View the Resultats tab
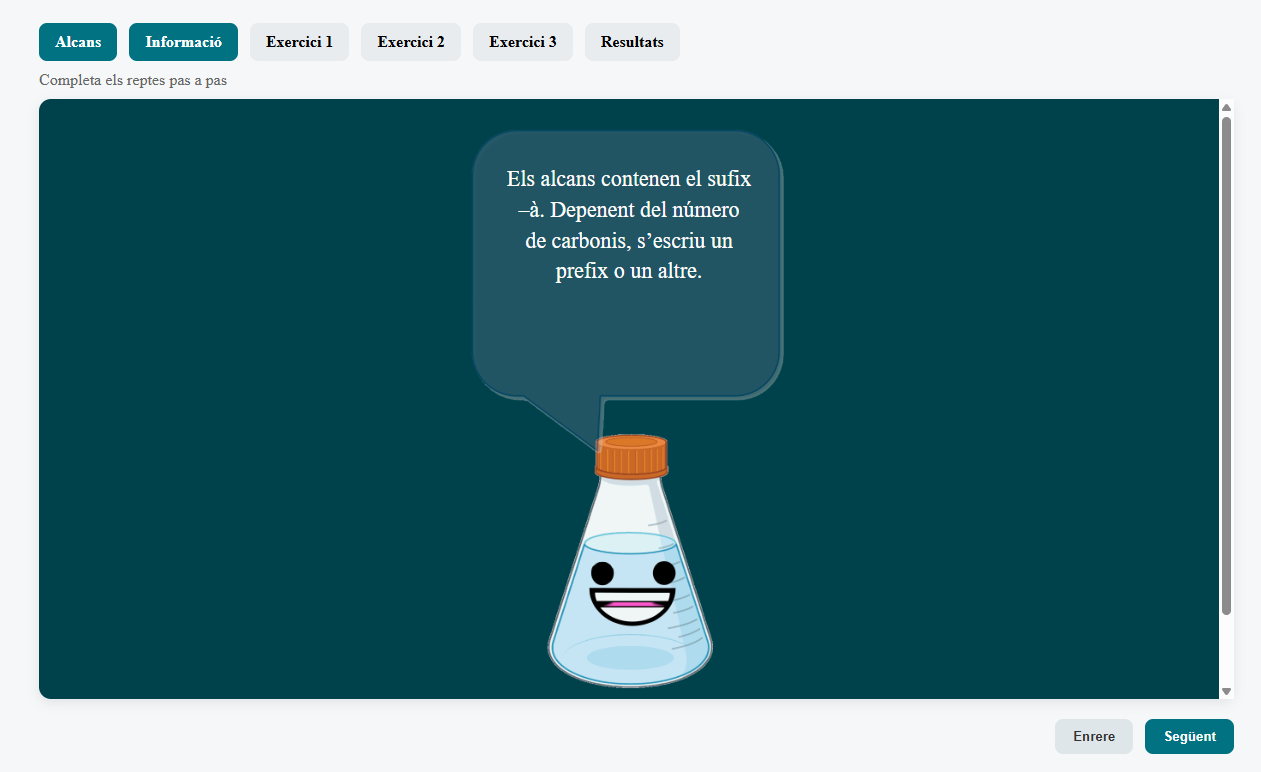 coord(632,42)
